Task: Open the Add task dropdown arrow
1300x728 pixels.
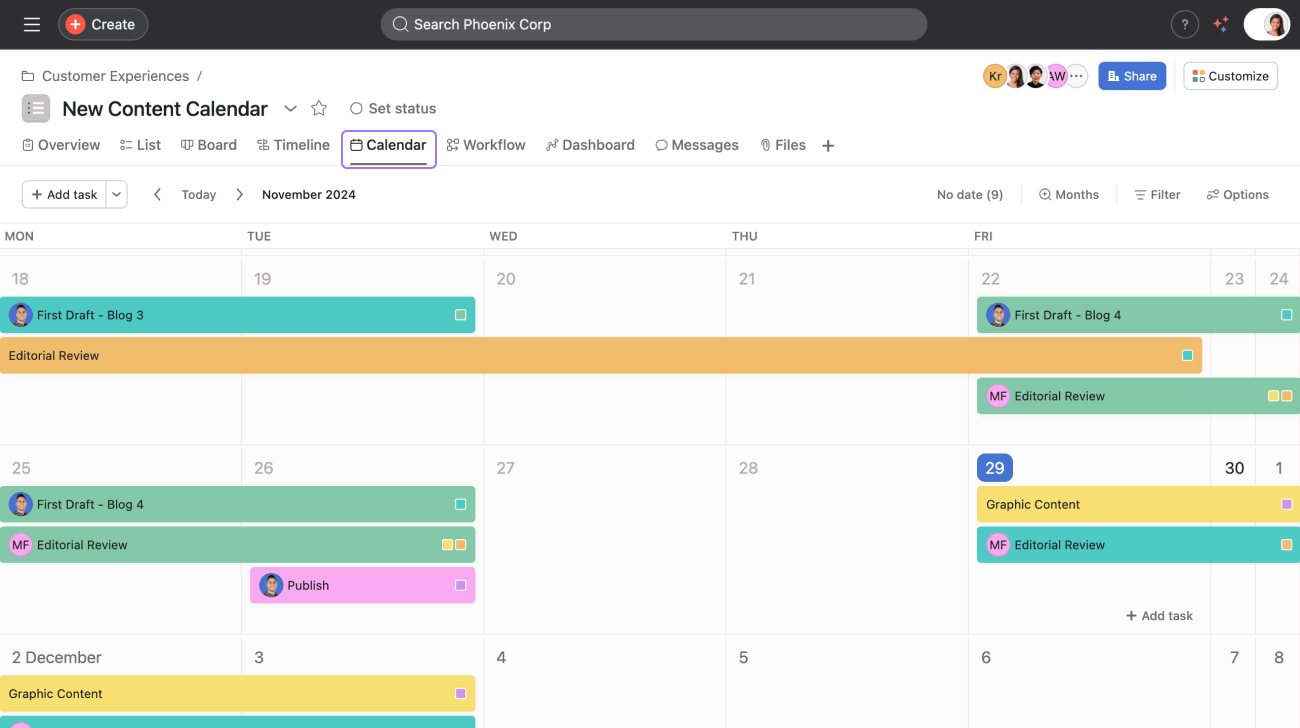Action: pos(117,195)
